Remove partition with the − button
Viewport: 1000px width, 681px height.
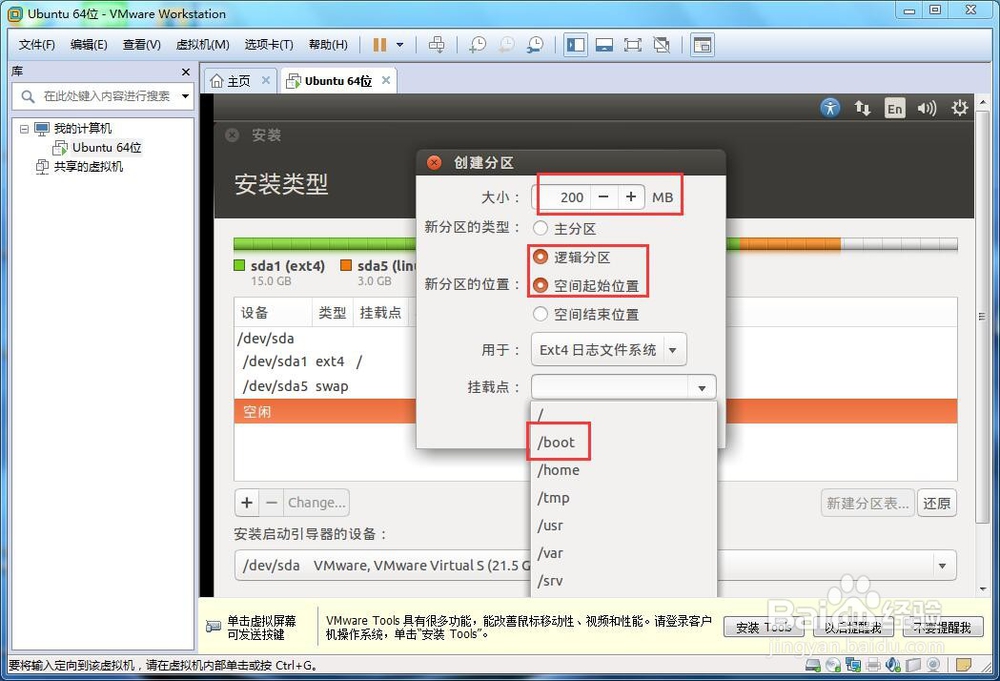click(272, 502)
